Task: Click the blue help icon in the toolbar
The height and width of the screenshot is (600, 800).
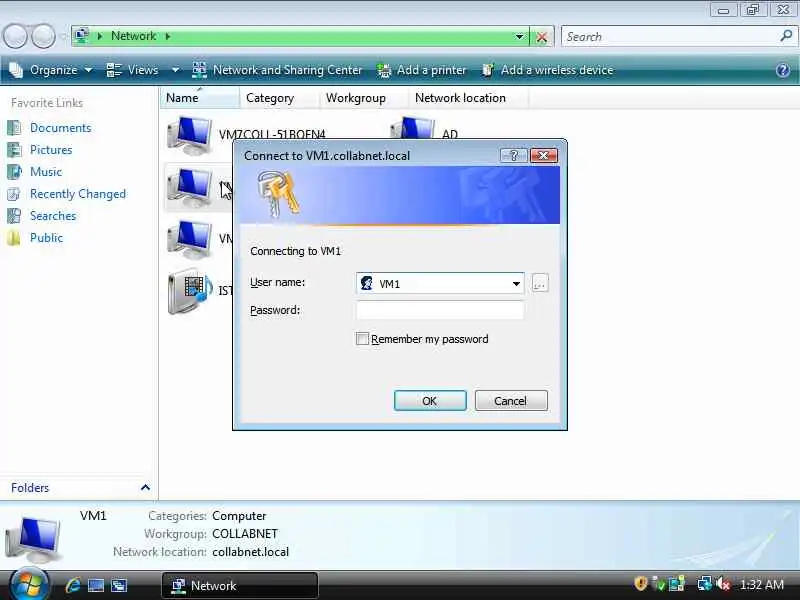Action: tap(783, 70)
